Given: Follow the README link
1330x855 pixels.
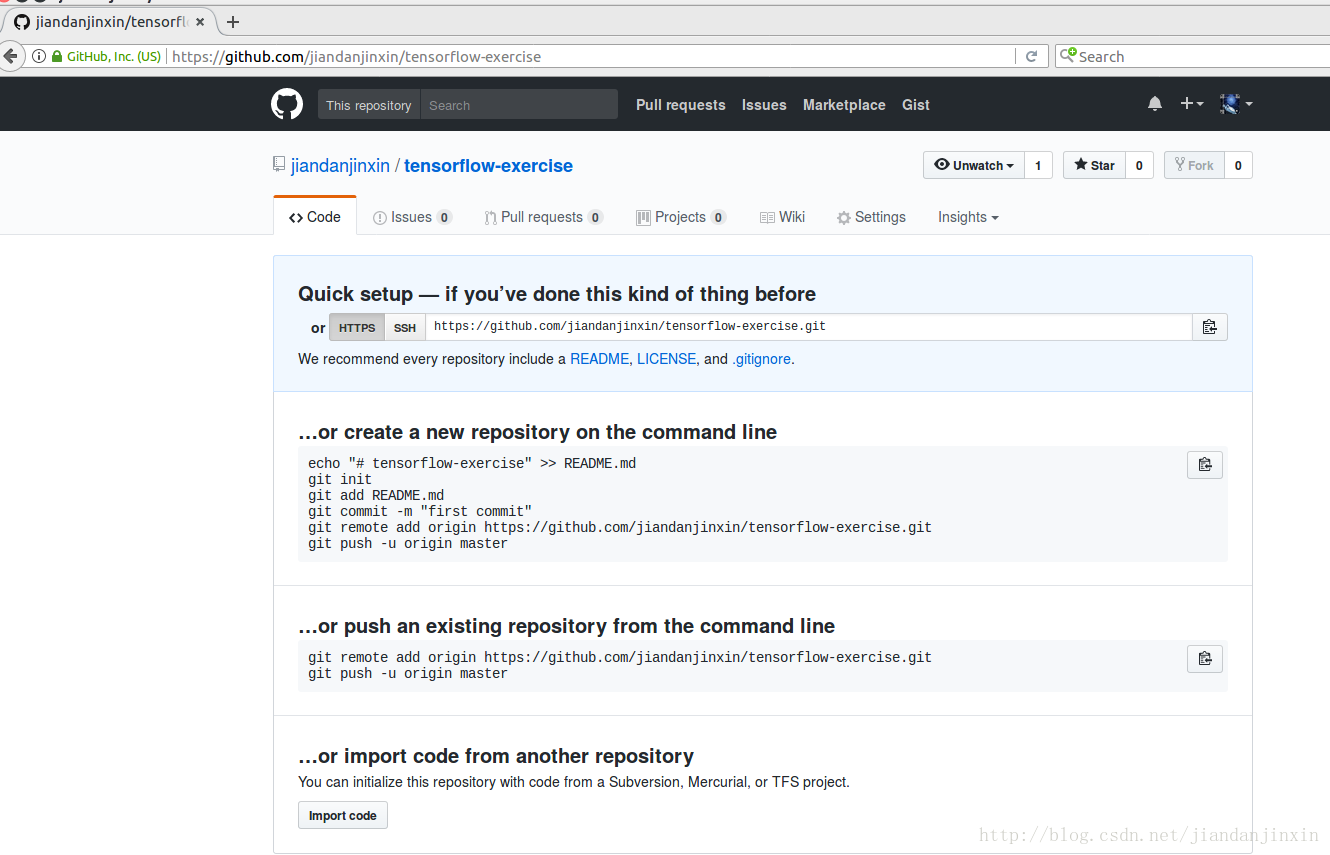Looking at the screenshot, I should pyautogui.click(x=599, y=359).
